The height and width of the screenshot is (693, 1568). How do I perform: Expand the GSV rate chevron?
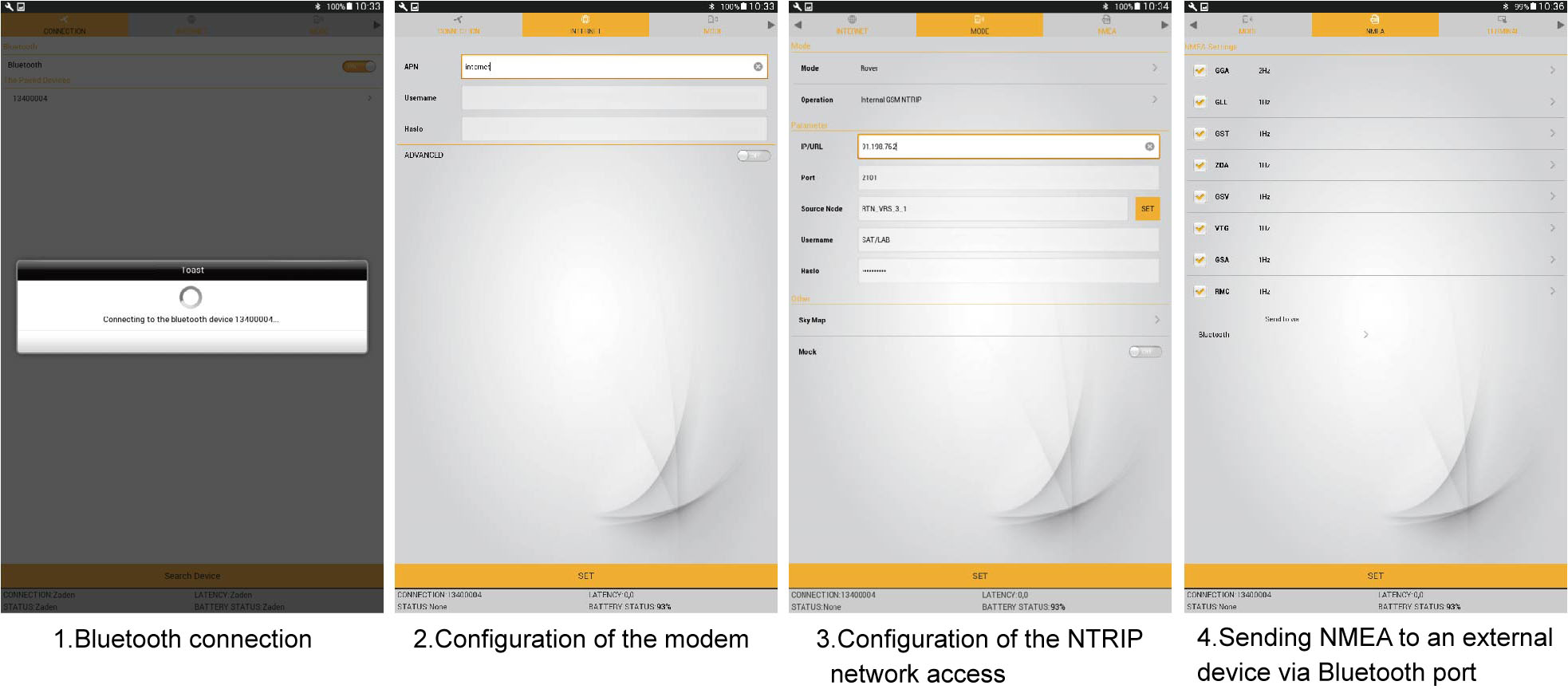tap(1553, 196)
